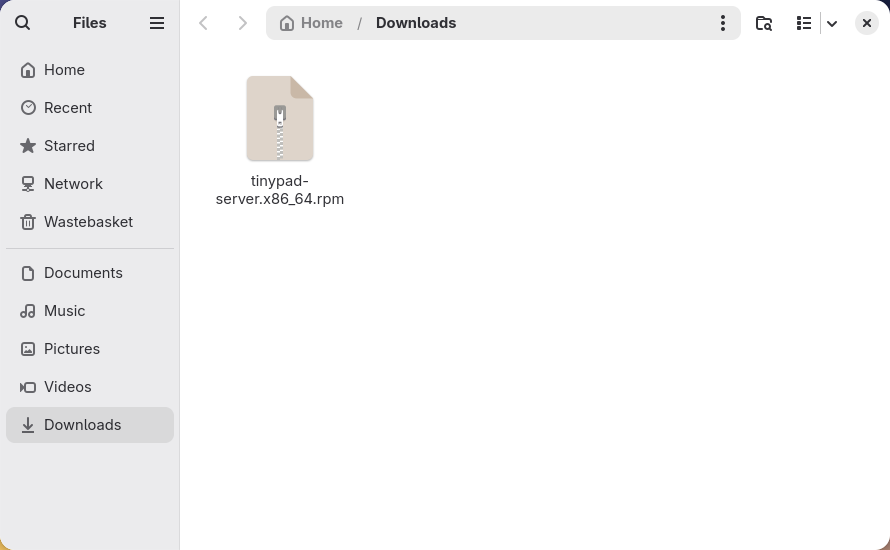The width and height of the screenshot is (890, 550).
Task: Go to Home in the sidebar
Action: (x=90, y=70)
